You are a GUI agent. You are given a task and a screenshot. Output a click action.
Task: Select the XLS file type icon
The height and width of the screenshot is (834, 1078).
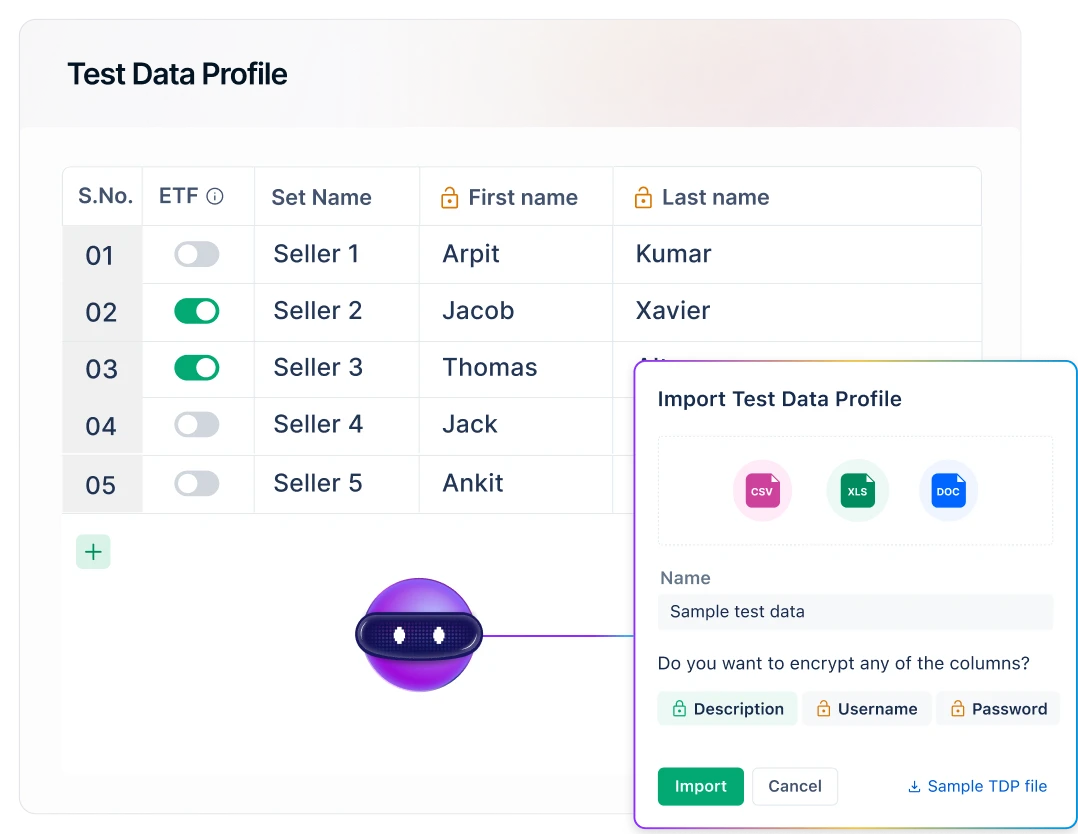click(x=857, y=491)
